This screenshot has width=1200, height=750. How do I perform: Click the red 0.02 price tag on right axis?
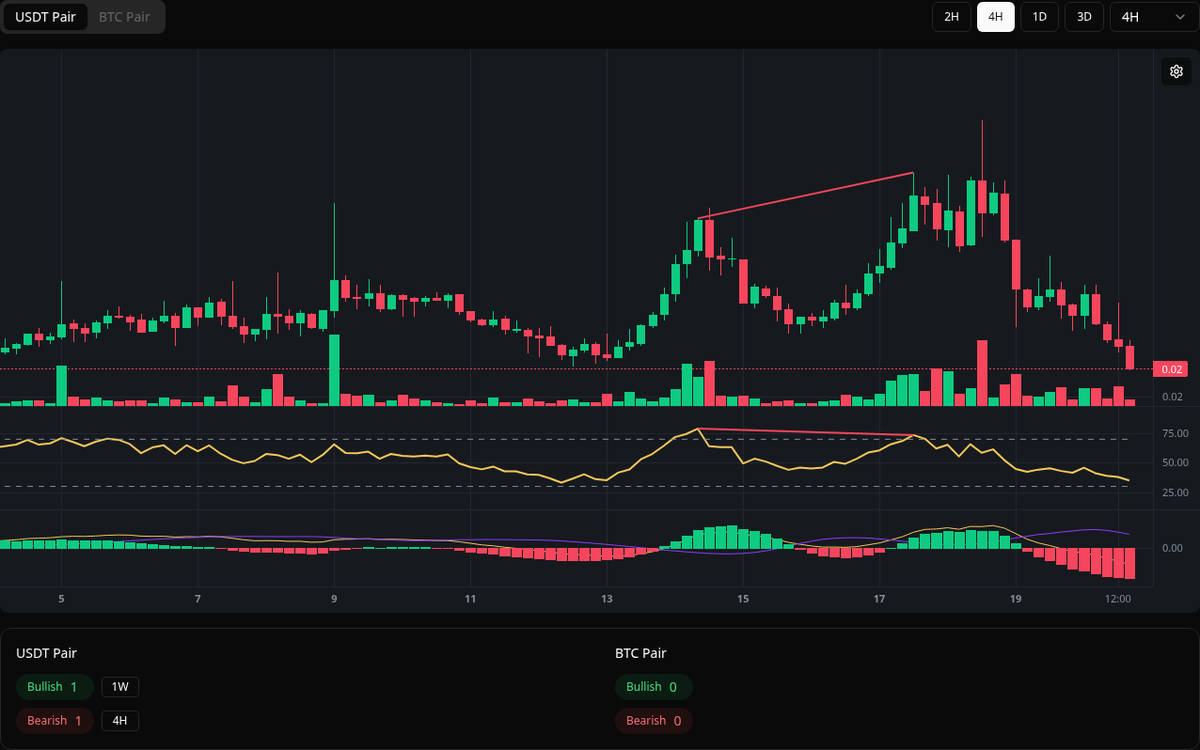click(1170, 369)
